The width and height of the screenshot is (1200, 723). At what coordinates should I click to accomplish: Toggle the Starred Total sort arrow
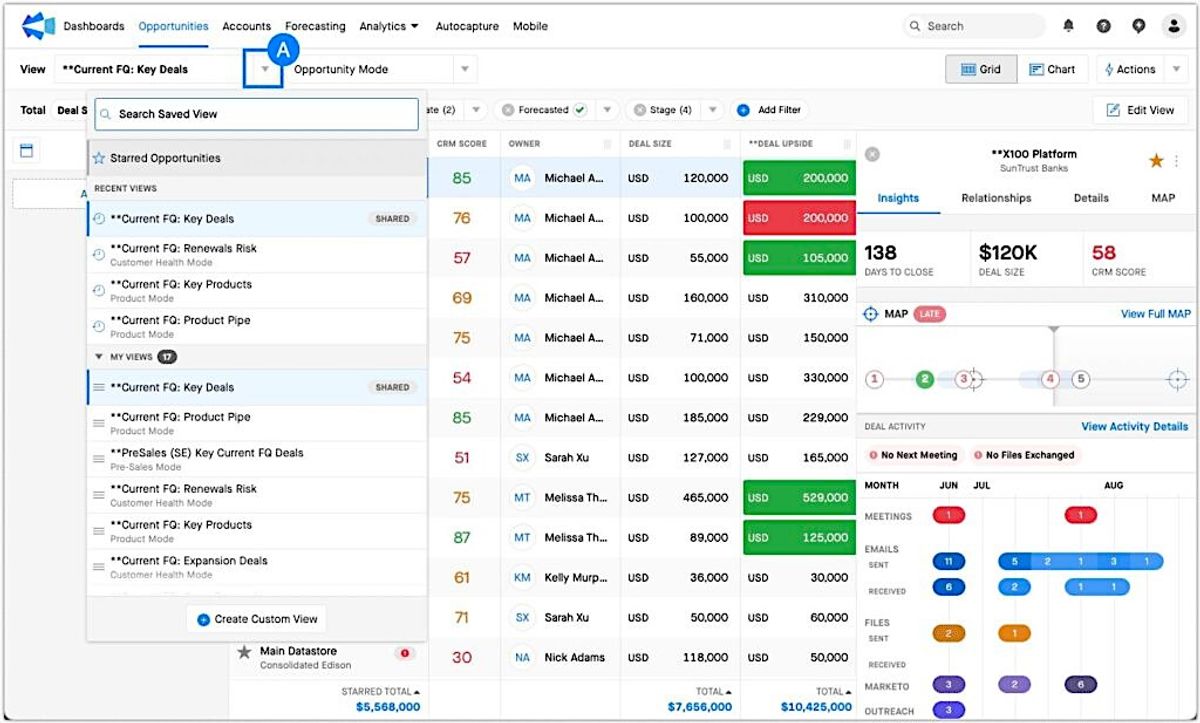(x=417, y=691)
